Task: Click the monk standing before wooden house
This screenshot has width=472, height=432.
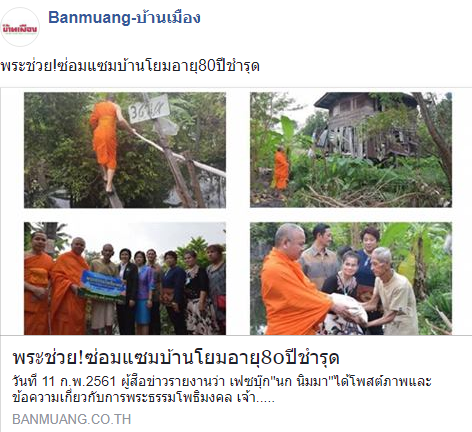Action: 282,169
